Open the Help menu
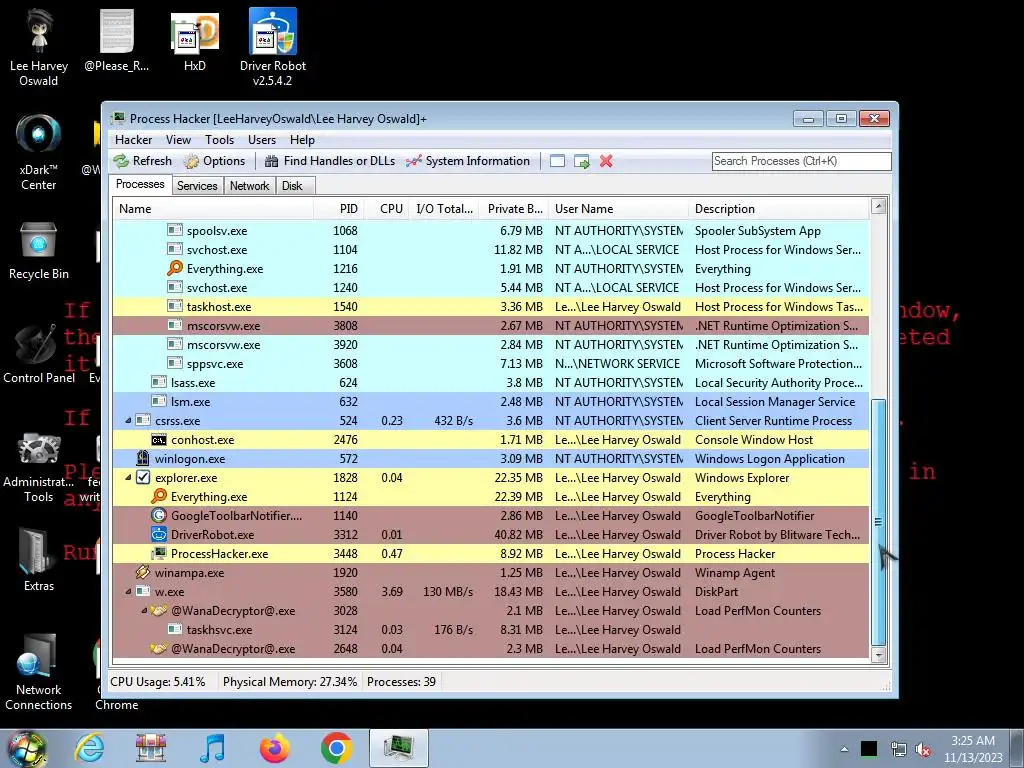This screenshot has height=768, width=1024. point(302,140)
